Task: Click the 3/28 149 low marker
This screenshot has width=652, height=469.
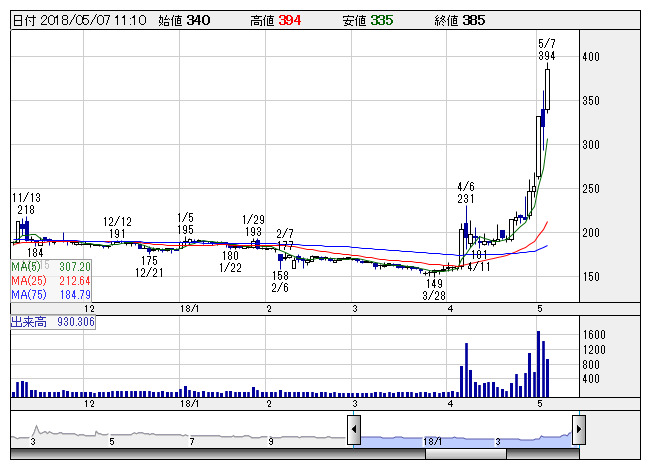Action: [433, 289]
